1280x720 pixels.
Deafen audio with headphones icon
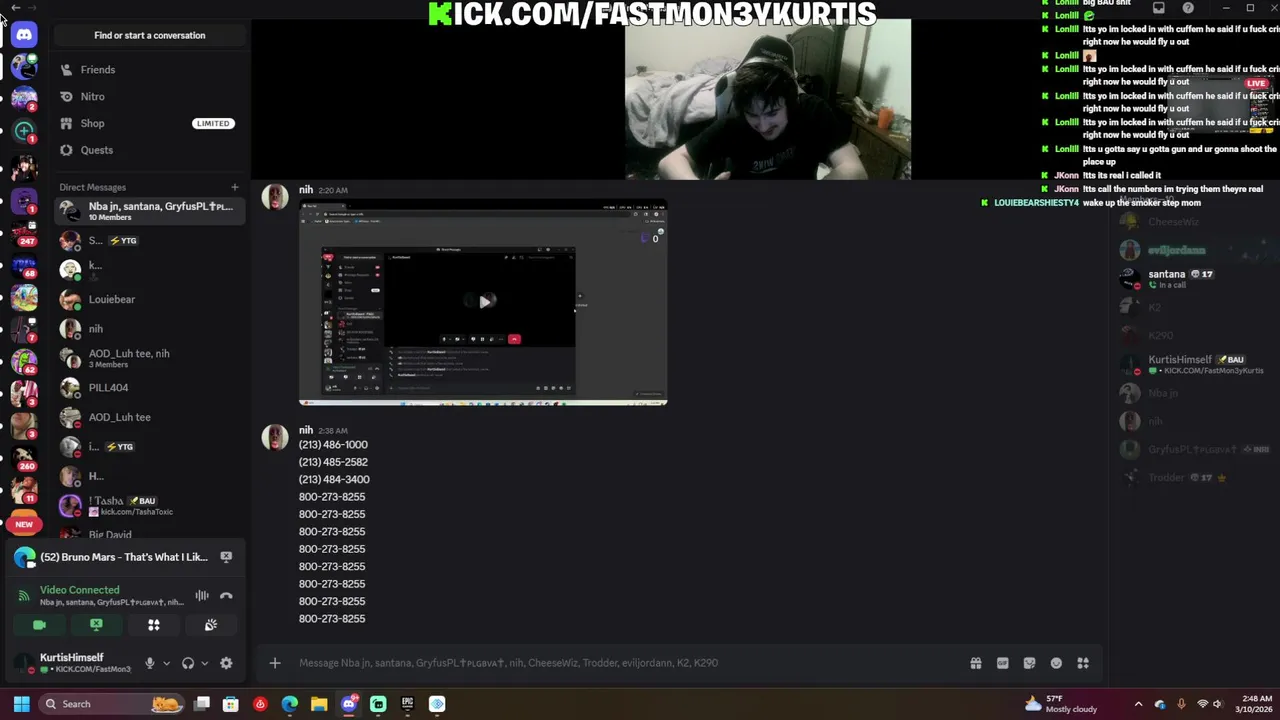tap(187, 663)
